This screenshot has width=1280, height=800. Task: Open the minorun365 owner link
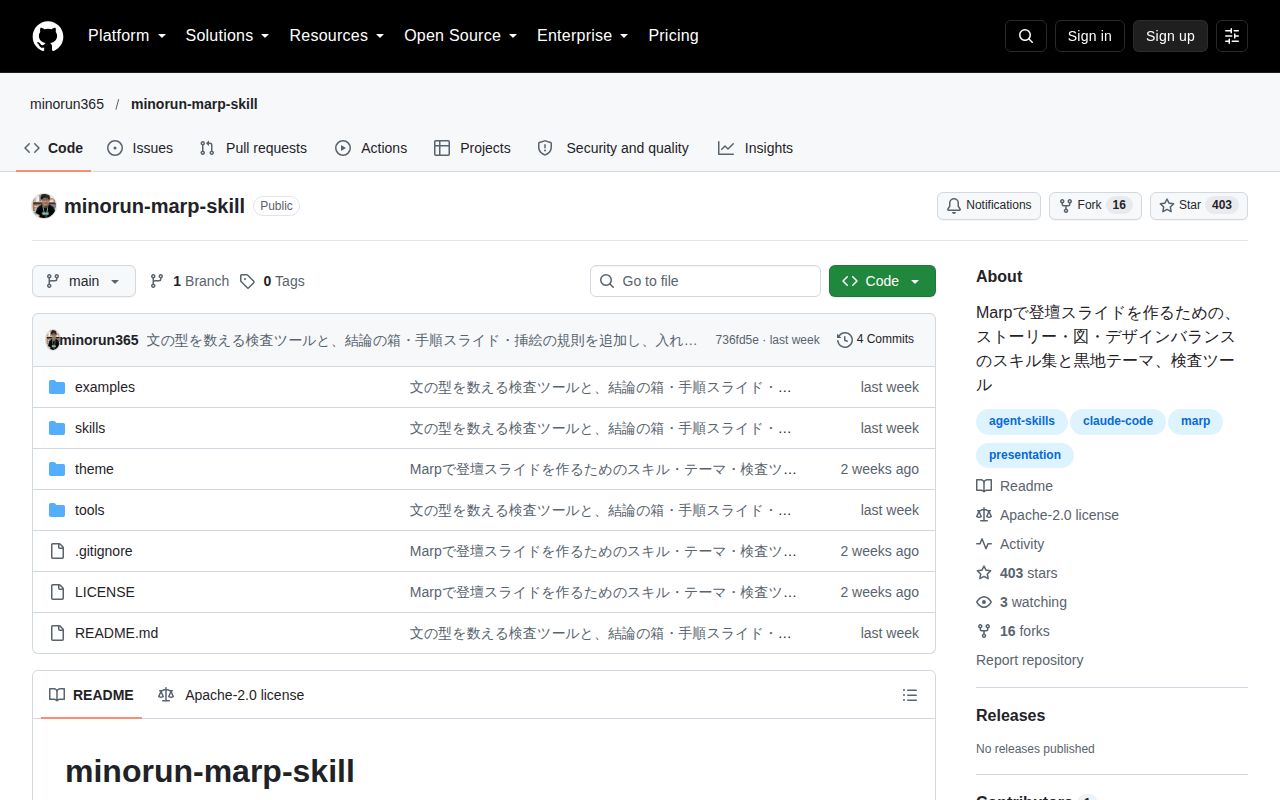point(67,104)
